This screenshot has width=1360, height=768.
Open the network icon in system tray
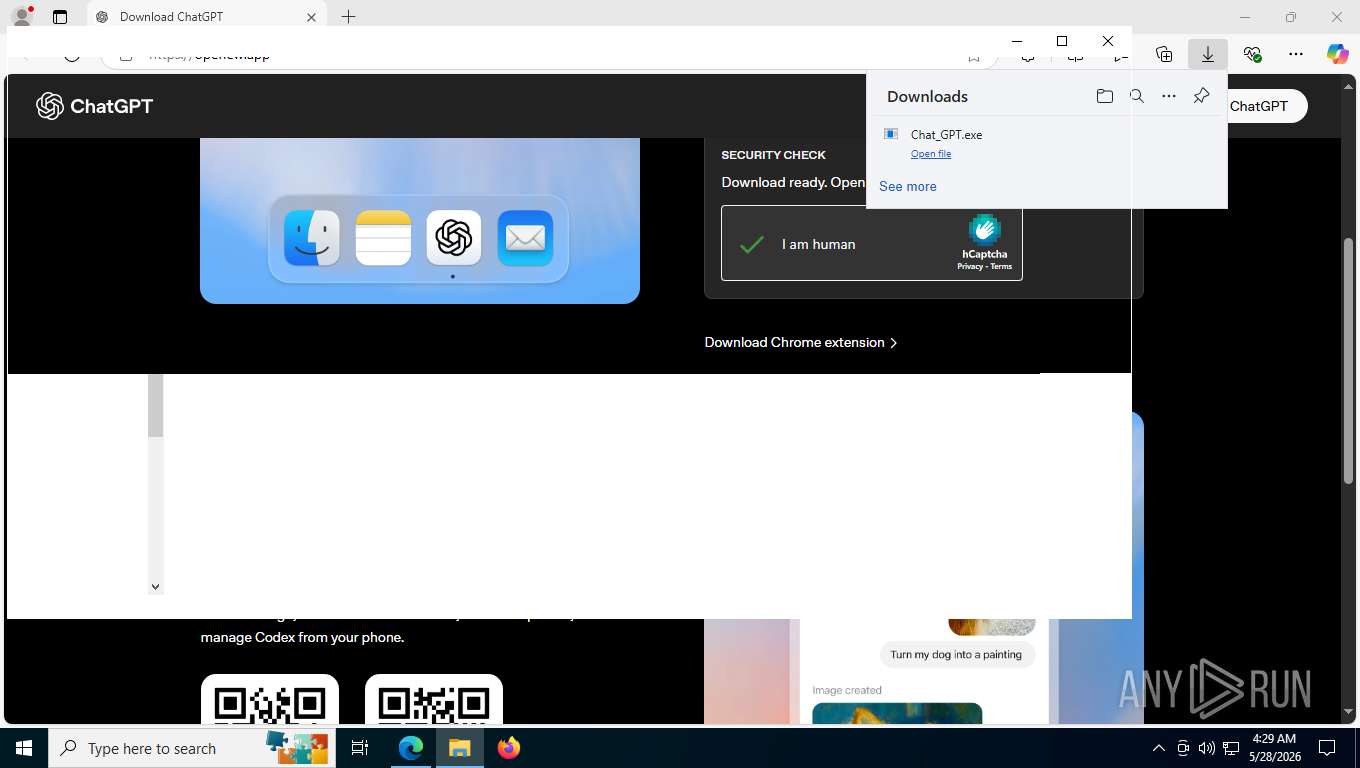(x=1231, y=748)
